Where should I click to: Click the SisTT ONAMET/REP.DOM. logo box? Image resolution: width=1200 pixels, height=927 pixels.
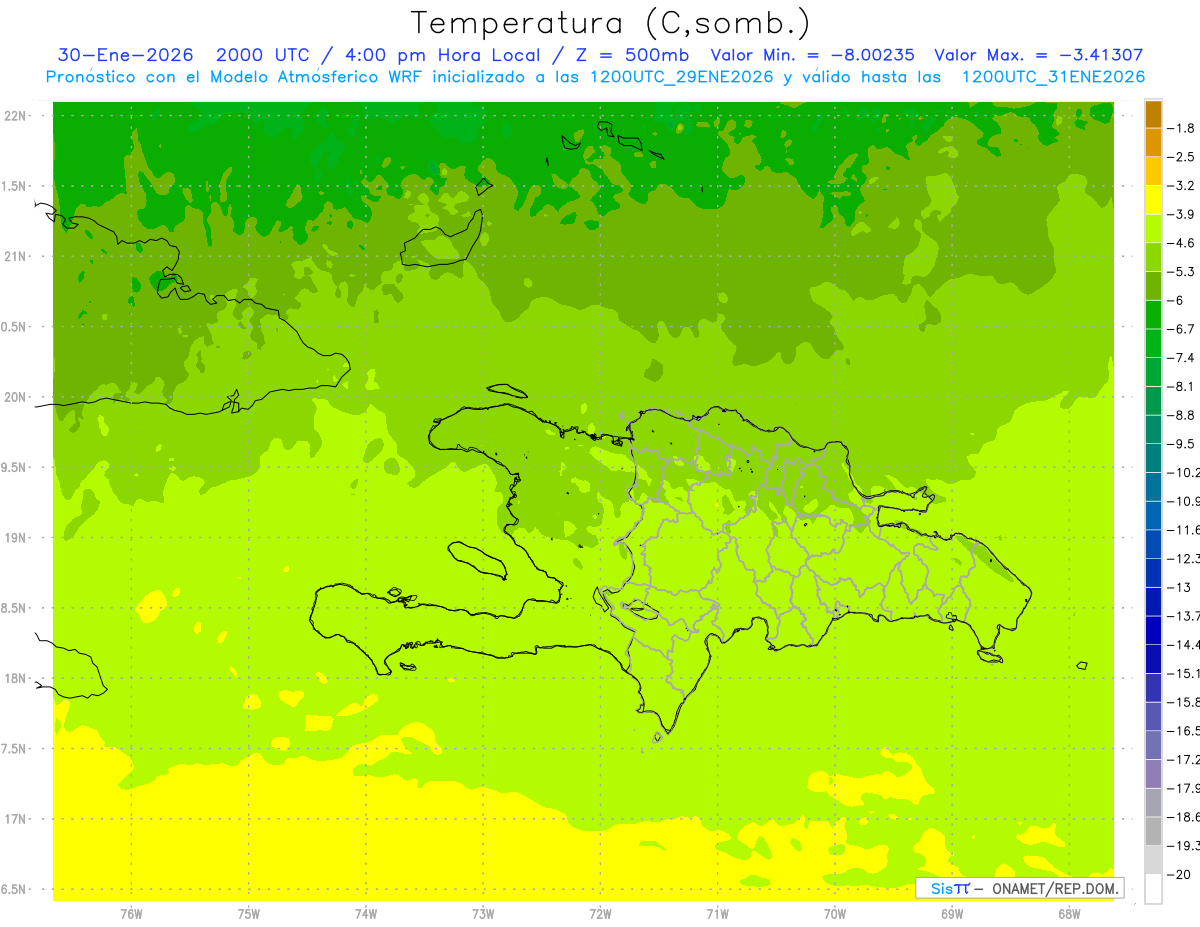click(x=1019, y=888)
